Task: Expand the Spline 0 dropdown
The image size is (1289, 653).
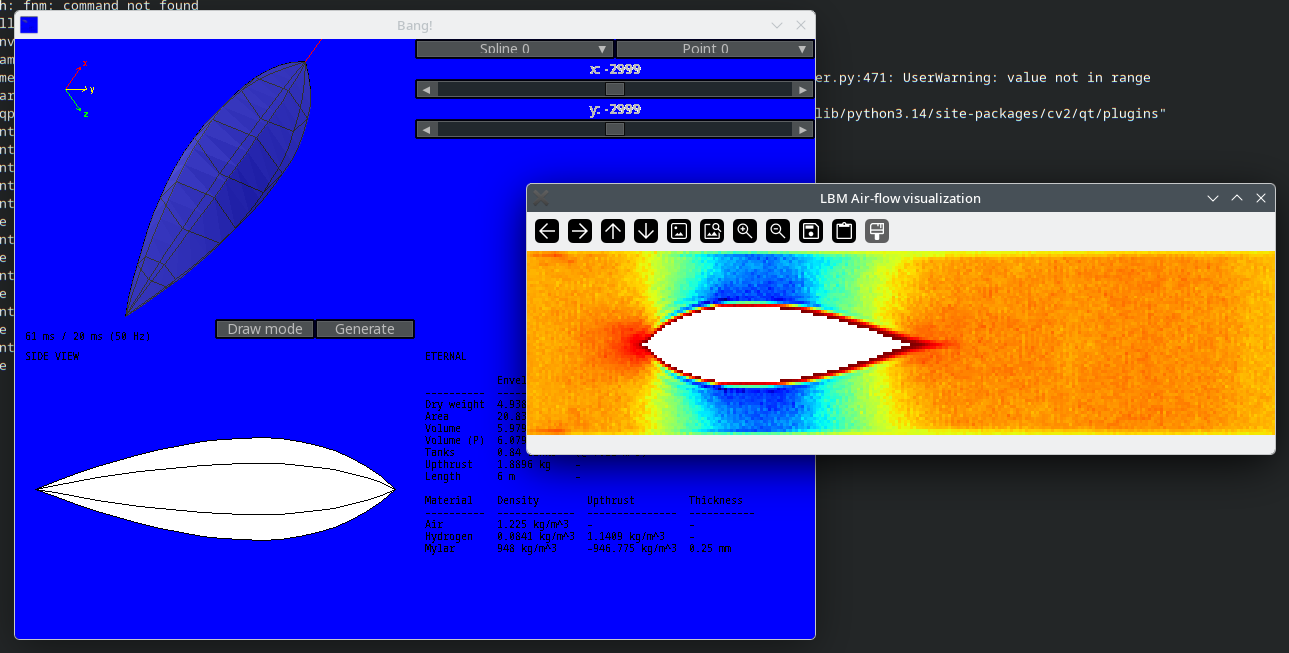Action: point(515,49)
